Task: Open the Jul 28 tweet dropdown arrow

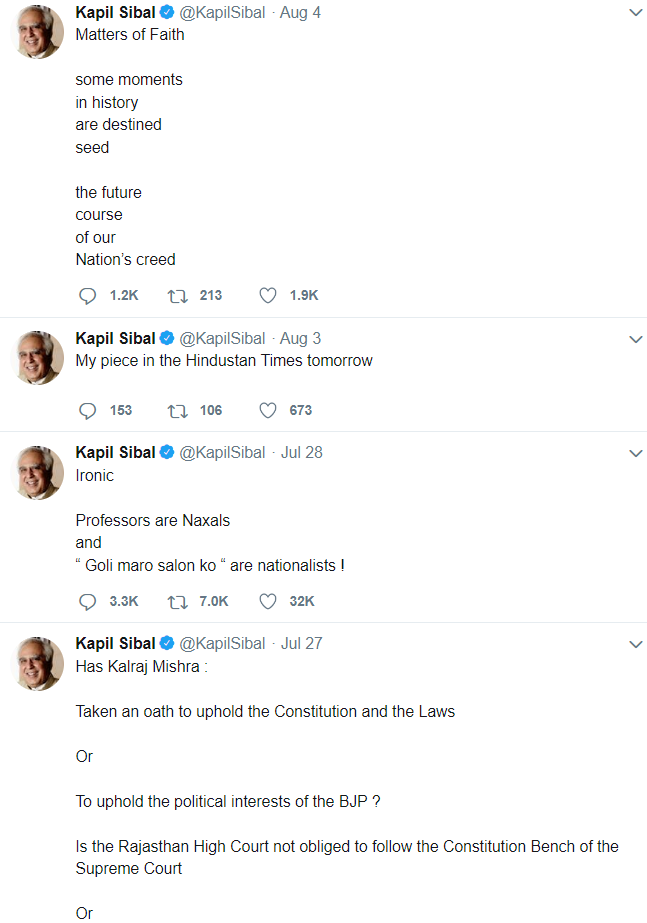Action: [x=635, y=453]
